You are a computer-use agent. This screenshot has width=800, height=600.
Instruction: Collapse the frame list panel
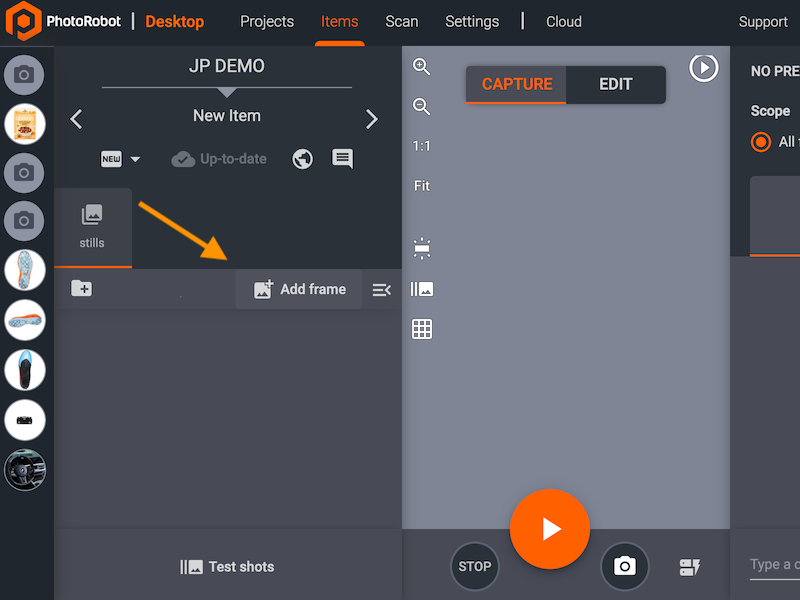coord(381,289)
